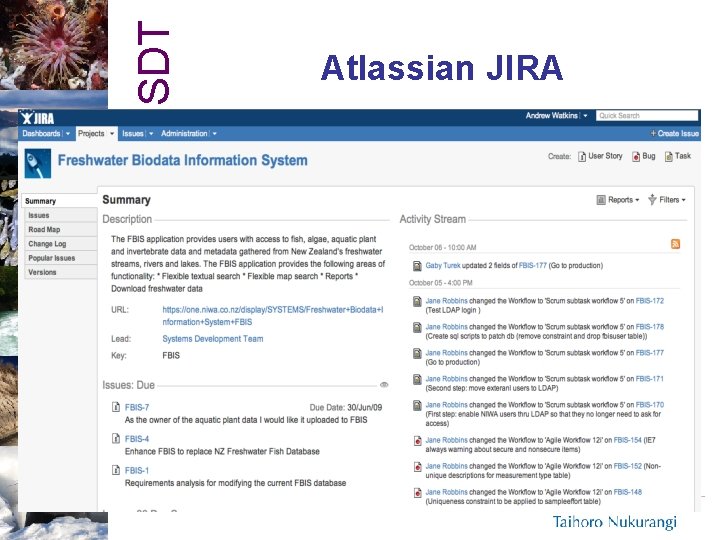Switch to the Change Log tab
This screenshot has height=540, width=720.
click(60, 244)
